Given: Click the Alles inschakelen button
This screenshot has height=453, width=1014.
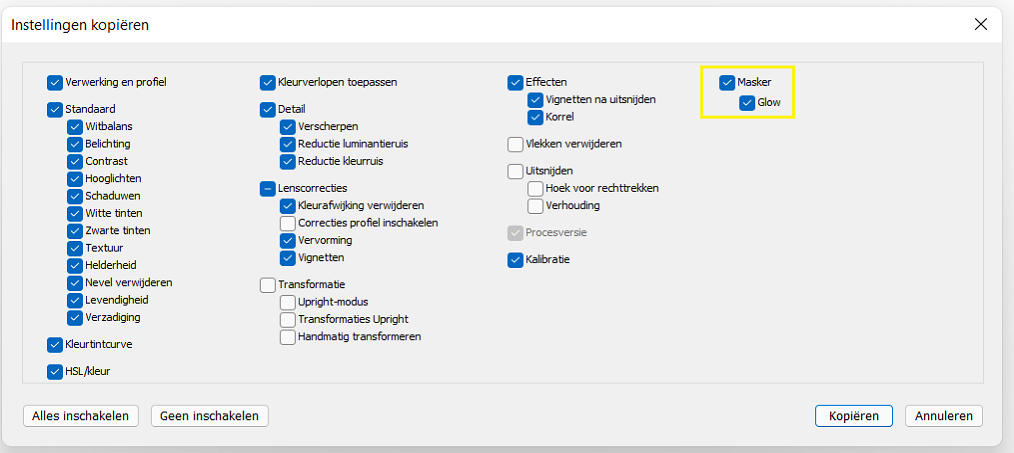Looking at the screenshot, I should click(81, 416).
